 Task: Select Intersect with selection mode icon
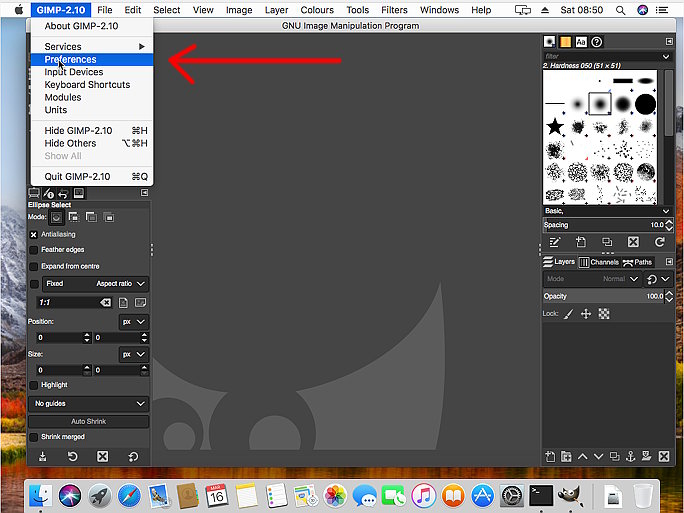pyautogui.click(x=109, y=217)
